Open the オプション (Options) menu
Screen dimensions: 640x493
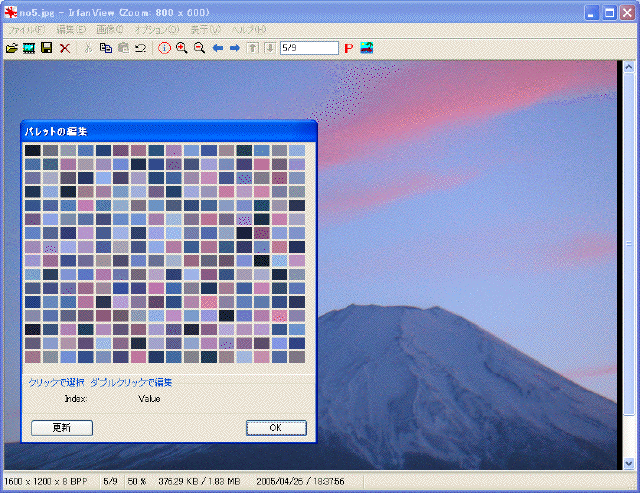[156, 30]
